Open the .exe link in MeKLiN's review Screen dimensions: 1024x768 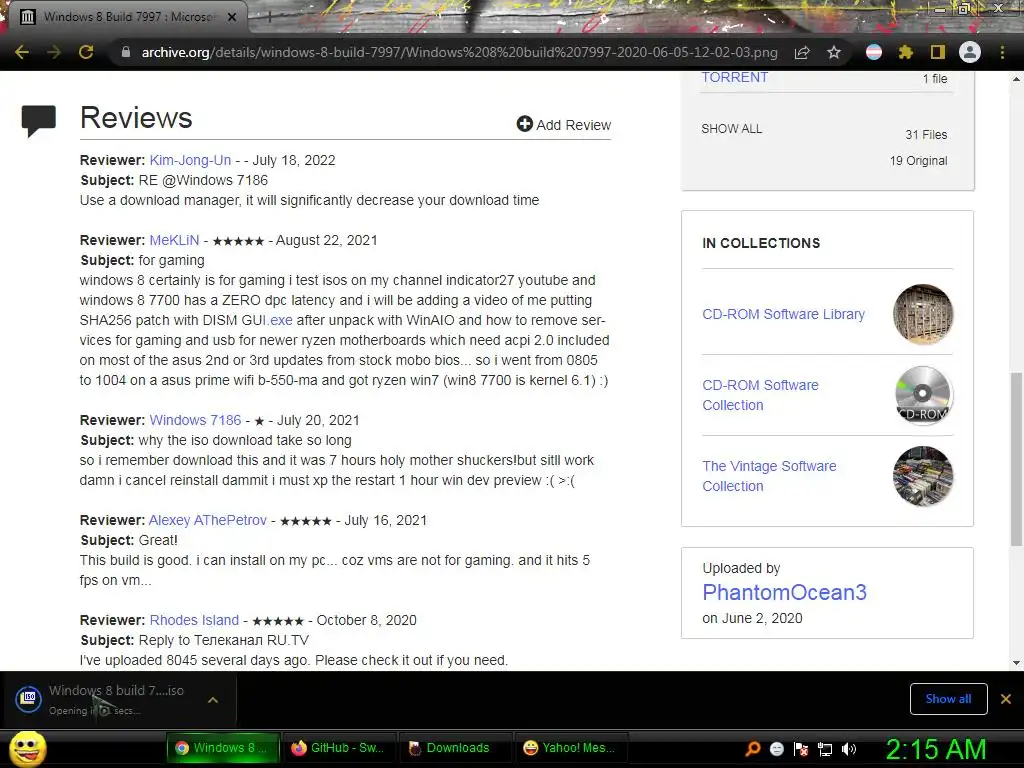tap(280, 320)
